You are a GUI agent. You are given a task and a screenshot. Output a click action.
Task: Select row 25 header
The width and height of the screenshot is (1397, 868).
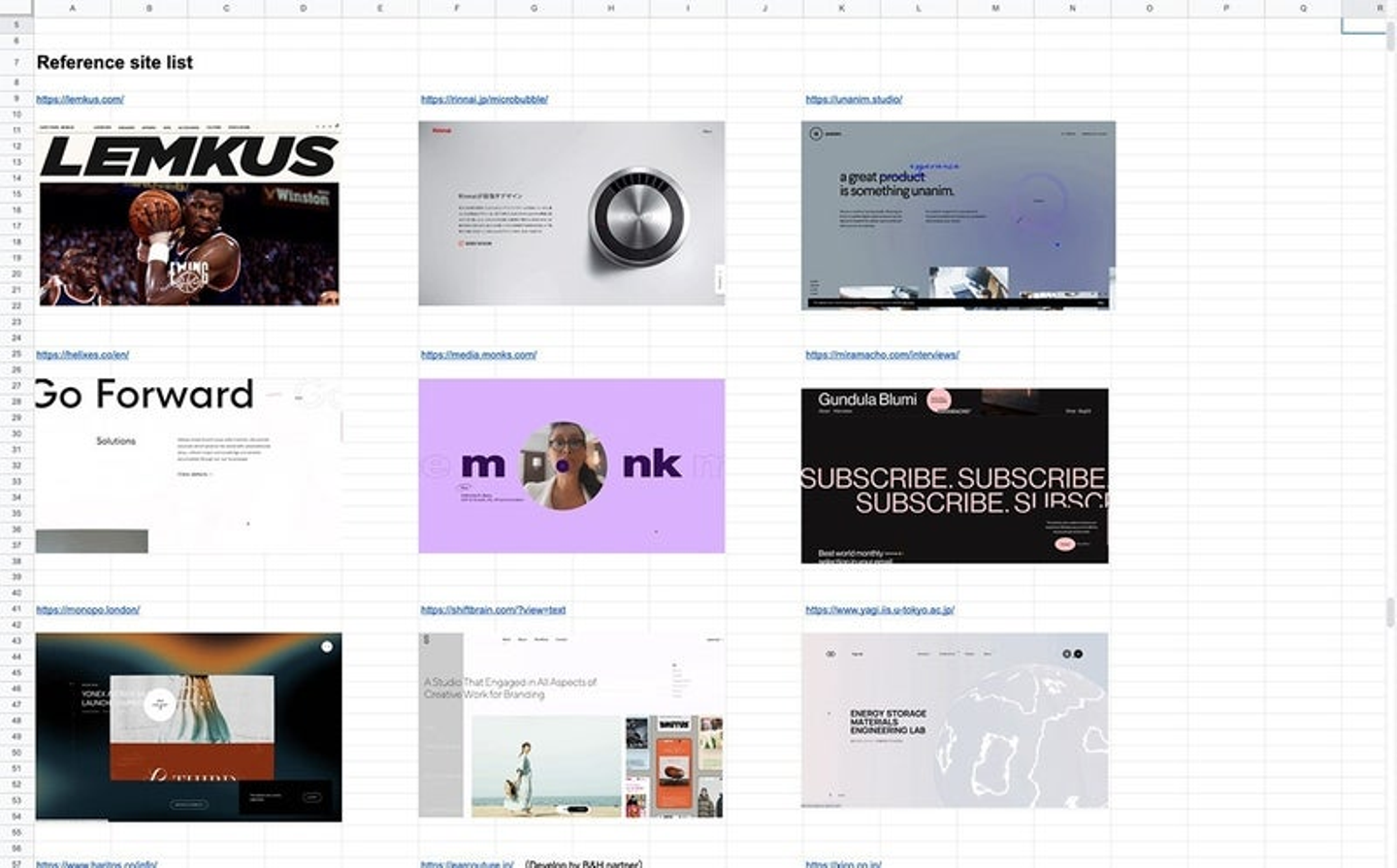tap(16, 354)
